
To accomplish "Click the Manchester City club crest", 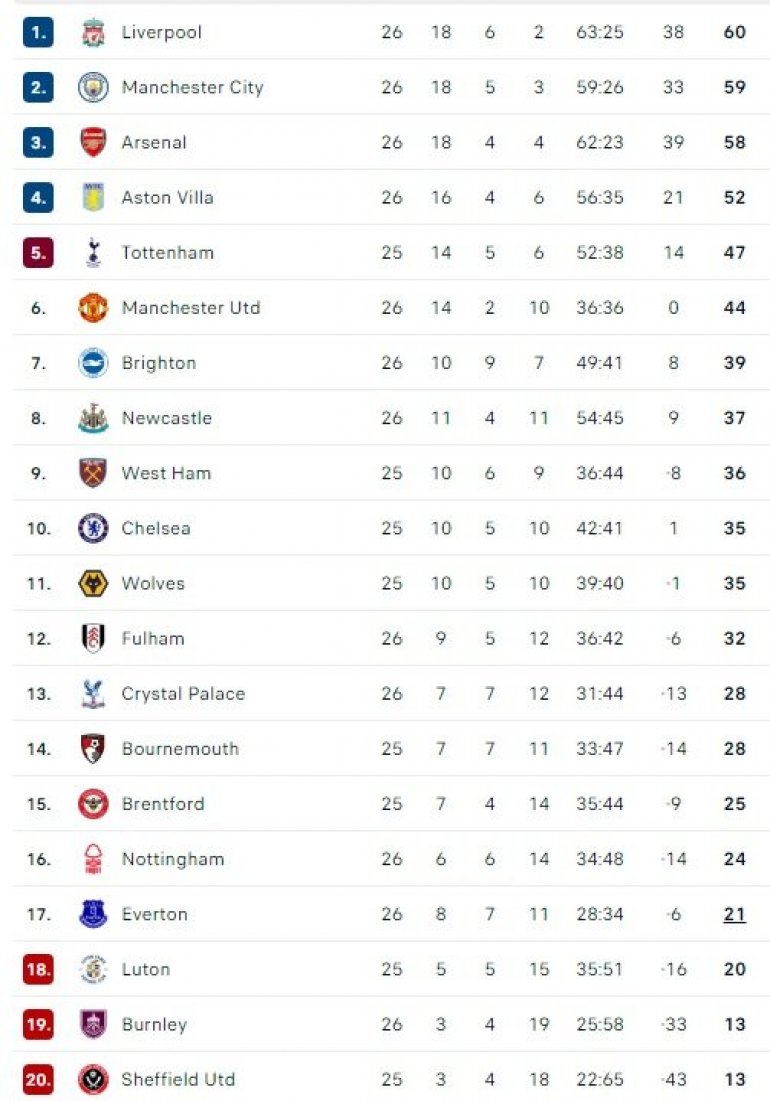I will pyautogui.click(x=93, y=87).
